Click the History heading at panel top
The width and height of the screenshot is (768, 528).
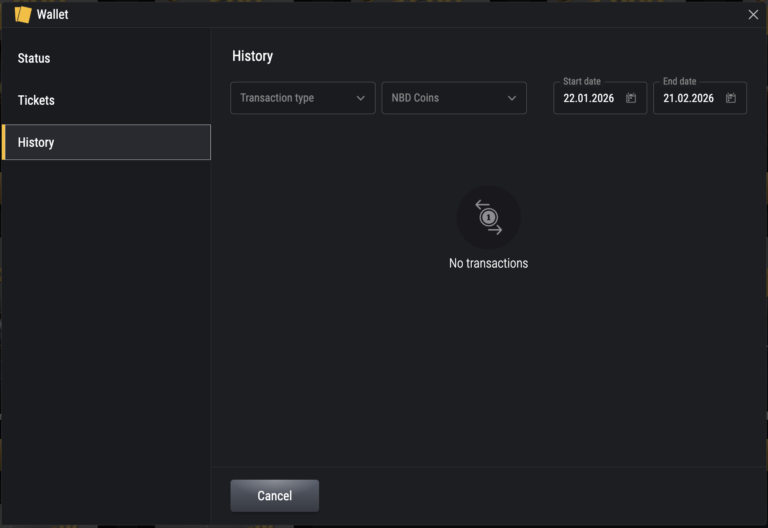click(x=252, y=56)
